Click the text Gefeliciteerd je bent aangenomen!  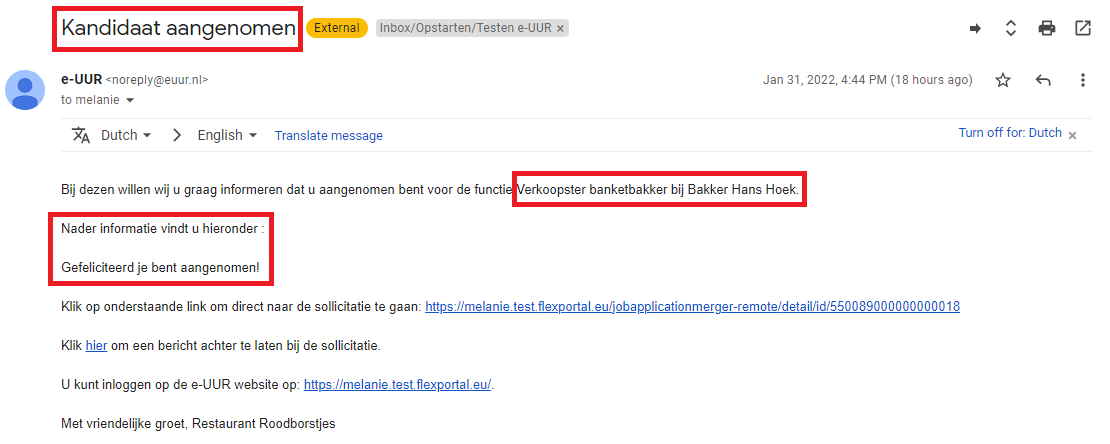click(161, 268)
